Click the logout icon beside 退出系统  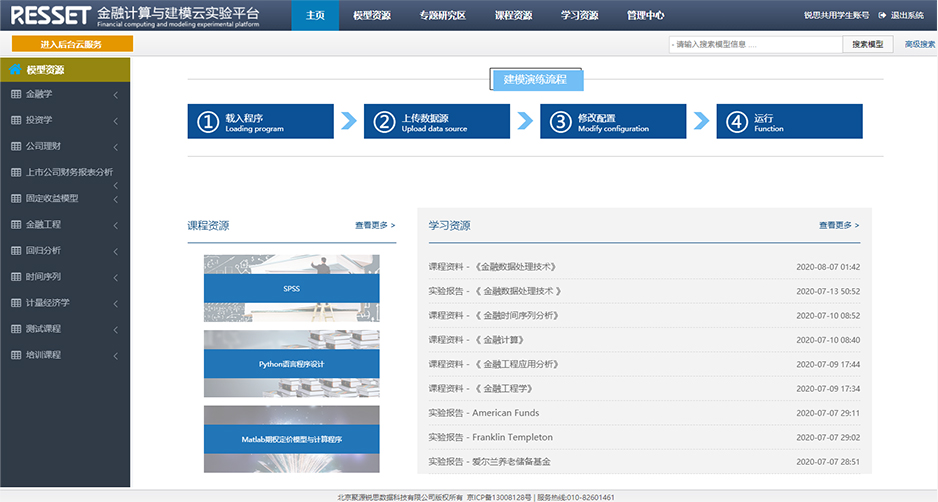(x=882, y=15)
